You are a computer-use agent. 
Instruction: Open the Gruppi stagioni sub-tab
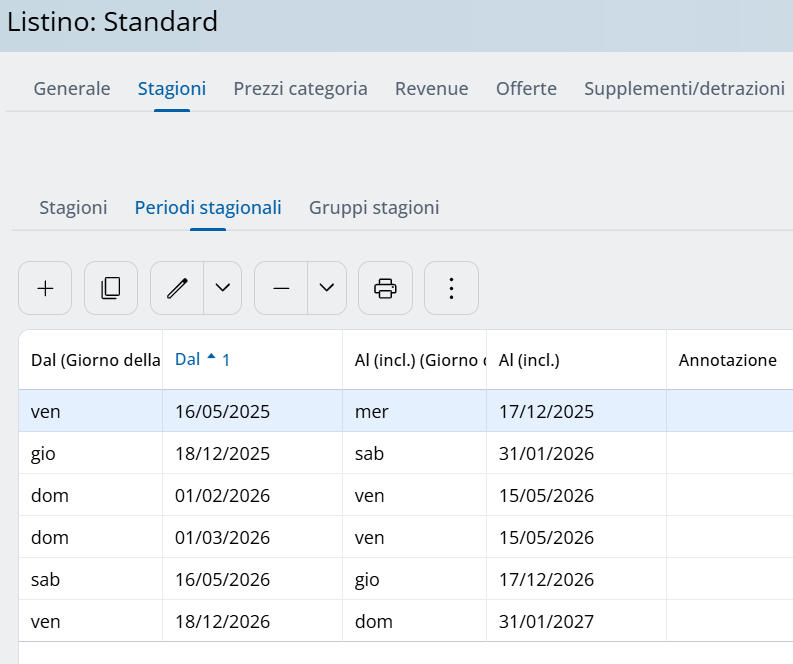[x=374, y=208]
